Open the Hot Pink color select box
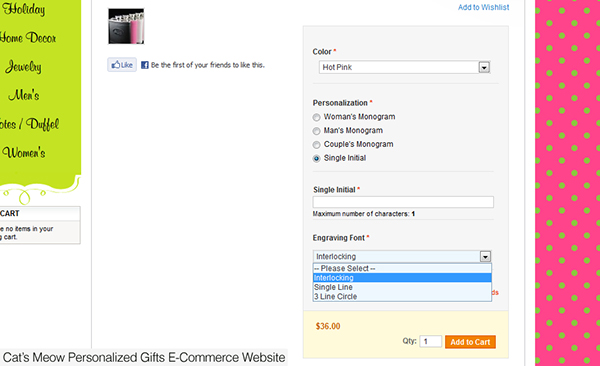Viewport: 600px width, 366px height. click(x=404, y=67)
